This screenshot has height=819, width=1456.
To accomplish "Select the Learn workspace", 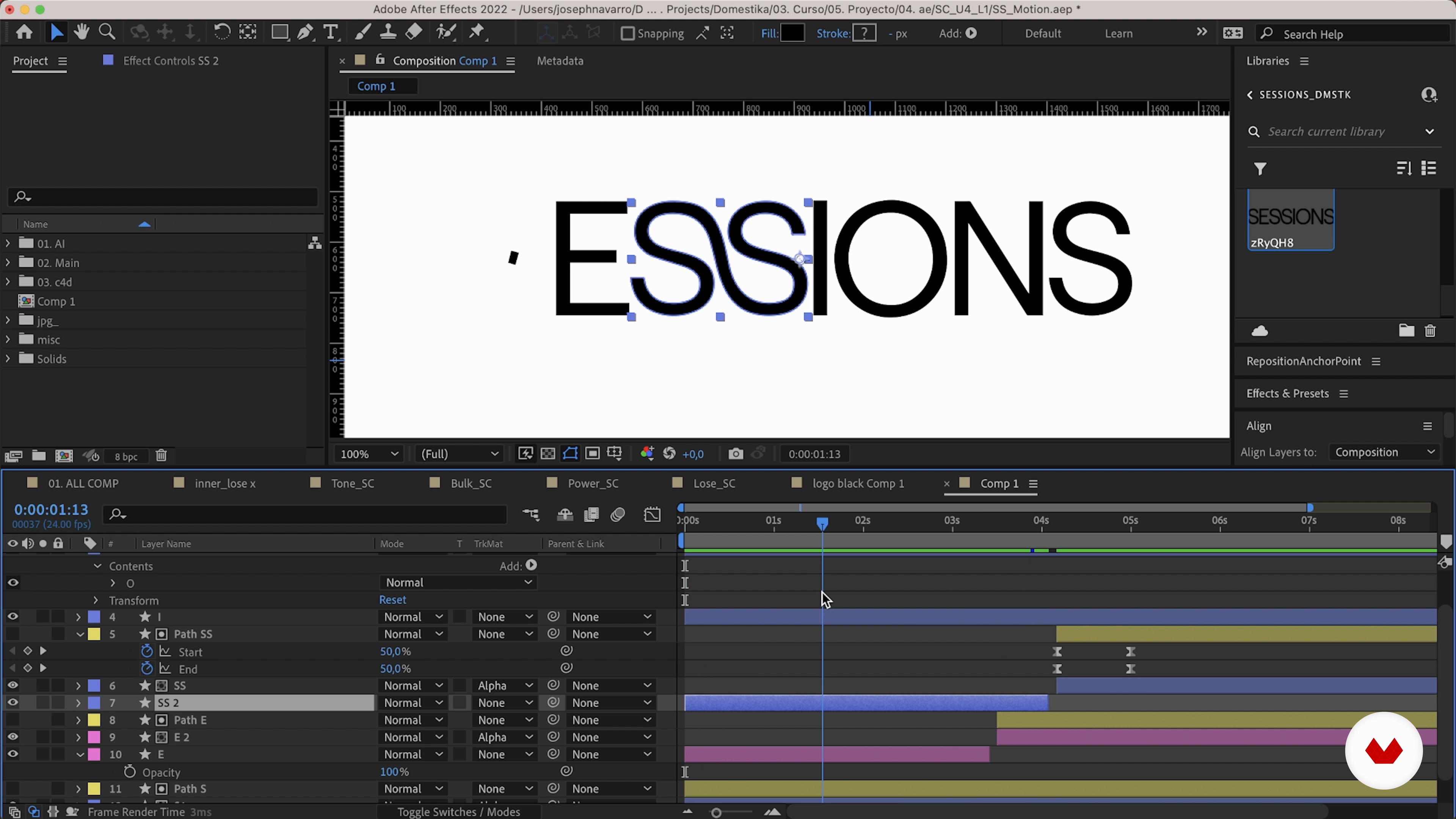I will click(x=1119, y=33).
